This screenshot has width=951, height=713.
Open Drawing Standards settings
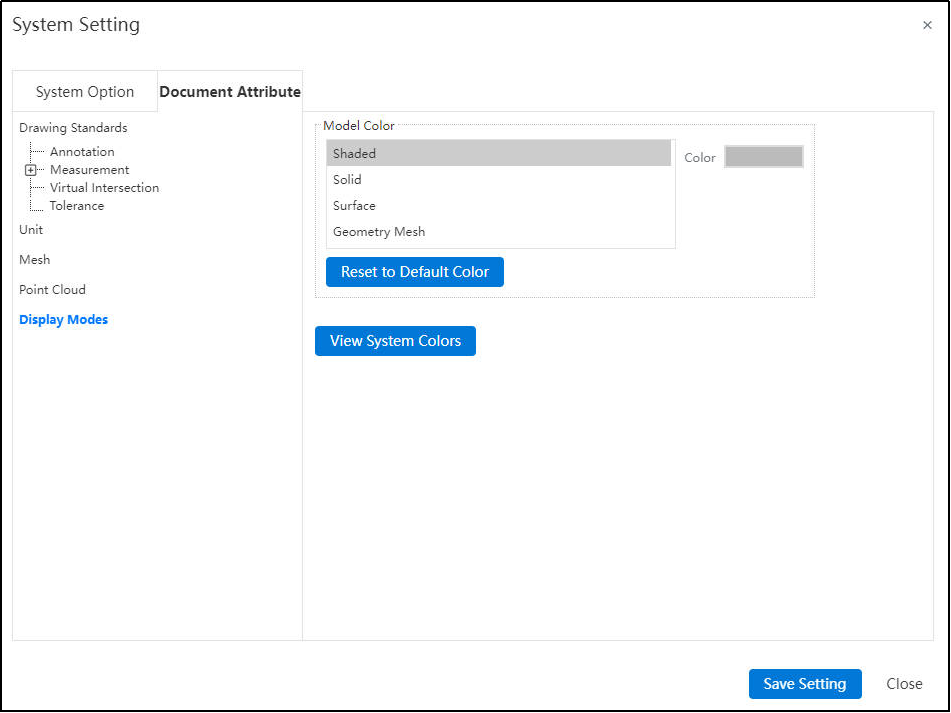73,128
